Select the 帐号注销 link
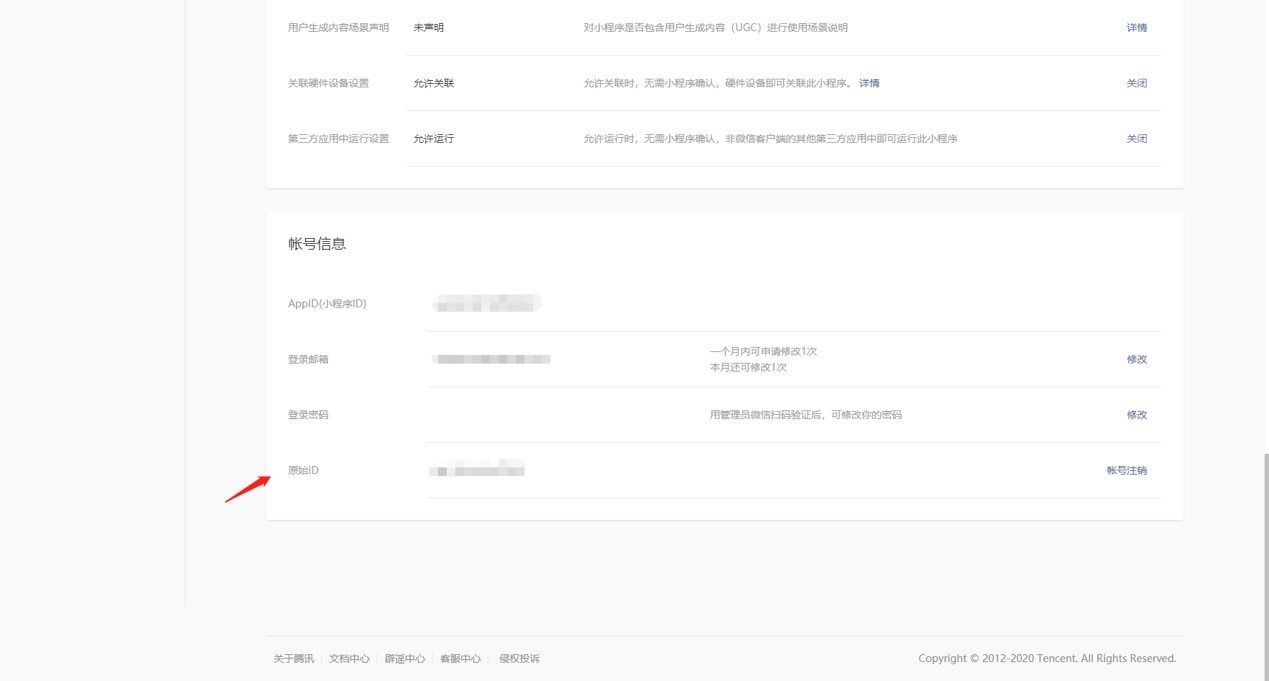The image size is (1269, 681). click(x=1126, y=470)
